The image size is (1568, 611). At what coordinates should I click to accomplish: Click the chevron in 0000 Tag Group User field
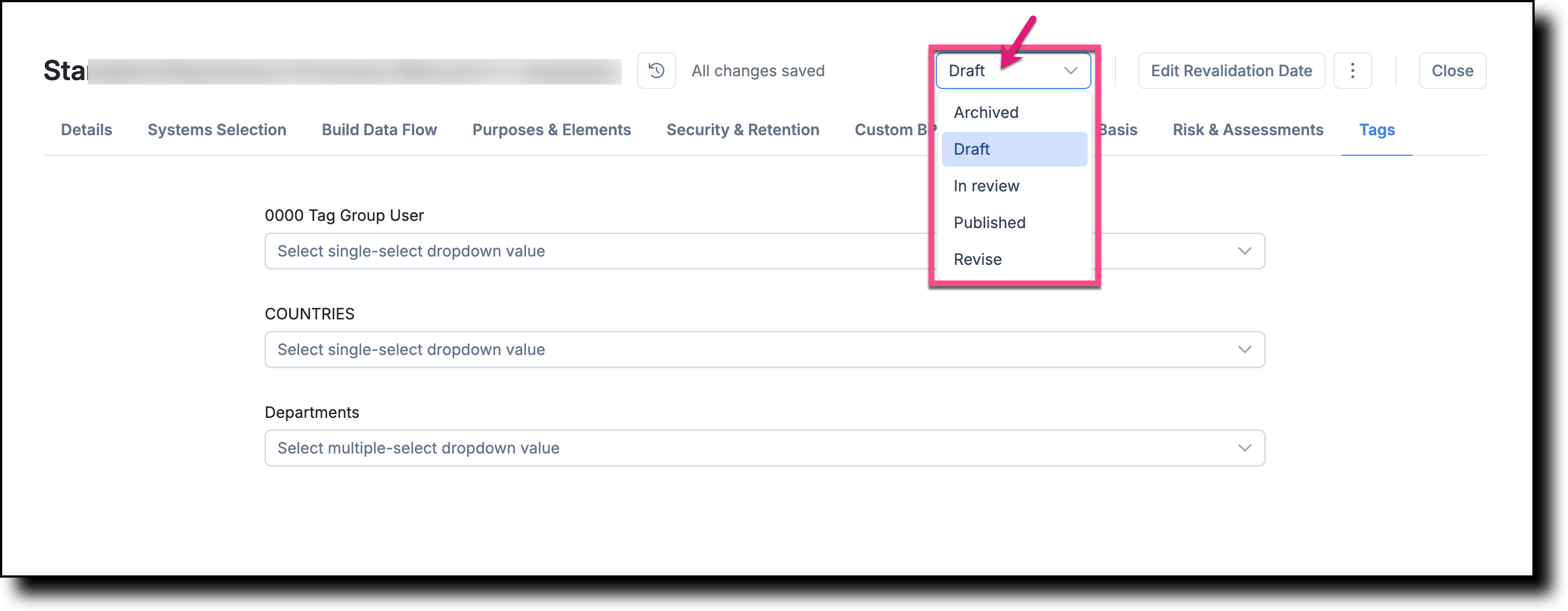1244,251
